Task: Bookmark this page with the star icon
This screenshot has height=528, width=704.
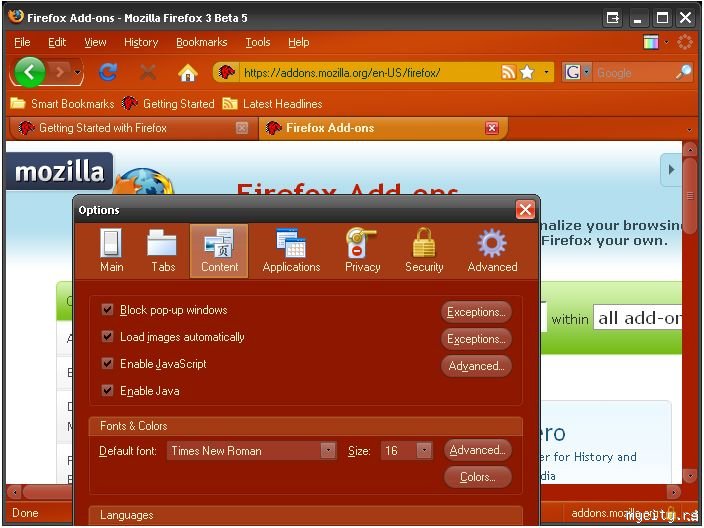Action: (527, 72)
